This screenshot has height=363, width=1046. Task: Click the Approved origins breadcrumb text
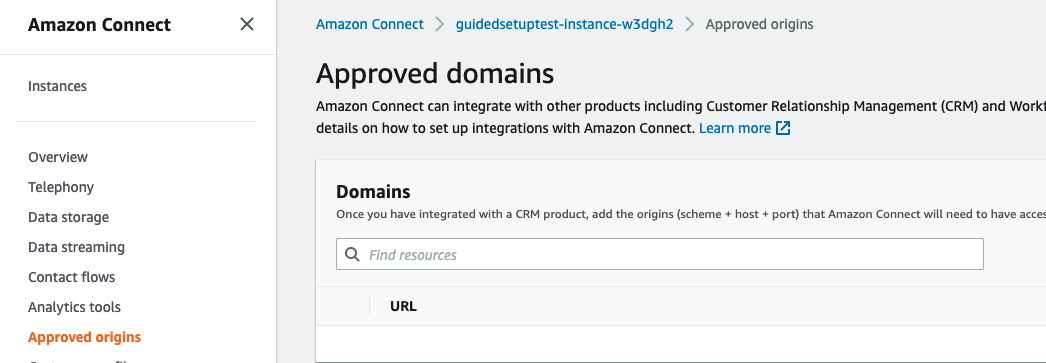pyautogui.click(x=760, y=25)
